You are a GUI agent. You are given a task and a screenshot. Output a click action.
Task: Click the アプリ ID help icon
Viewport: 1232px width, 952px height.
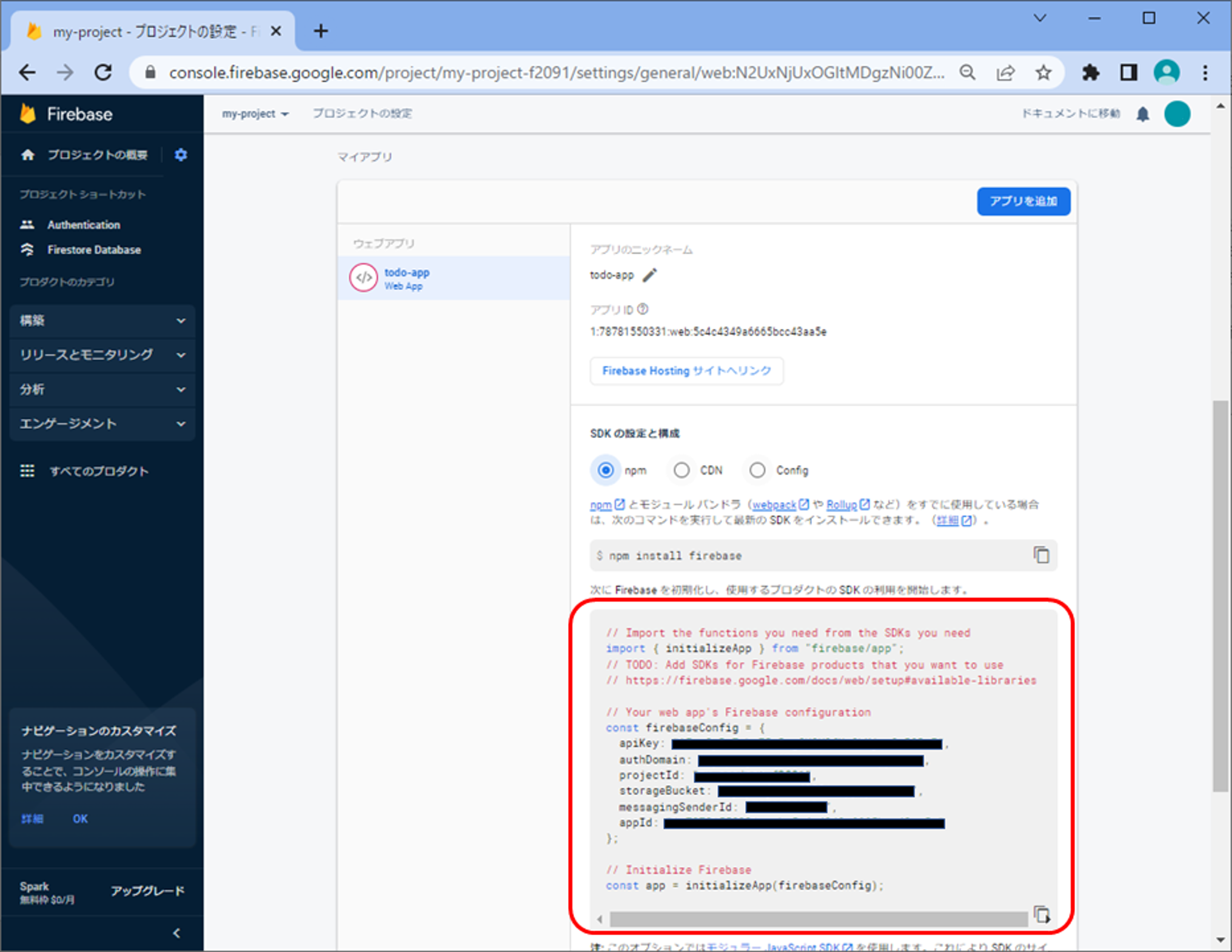pyautogui.click(x=643, y=309)
